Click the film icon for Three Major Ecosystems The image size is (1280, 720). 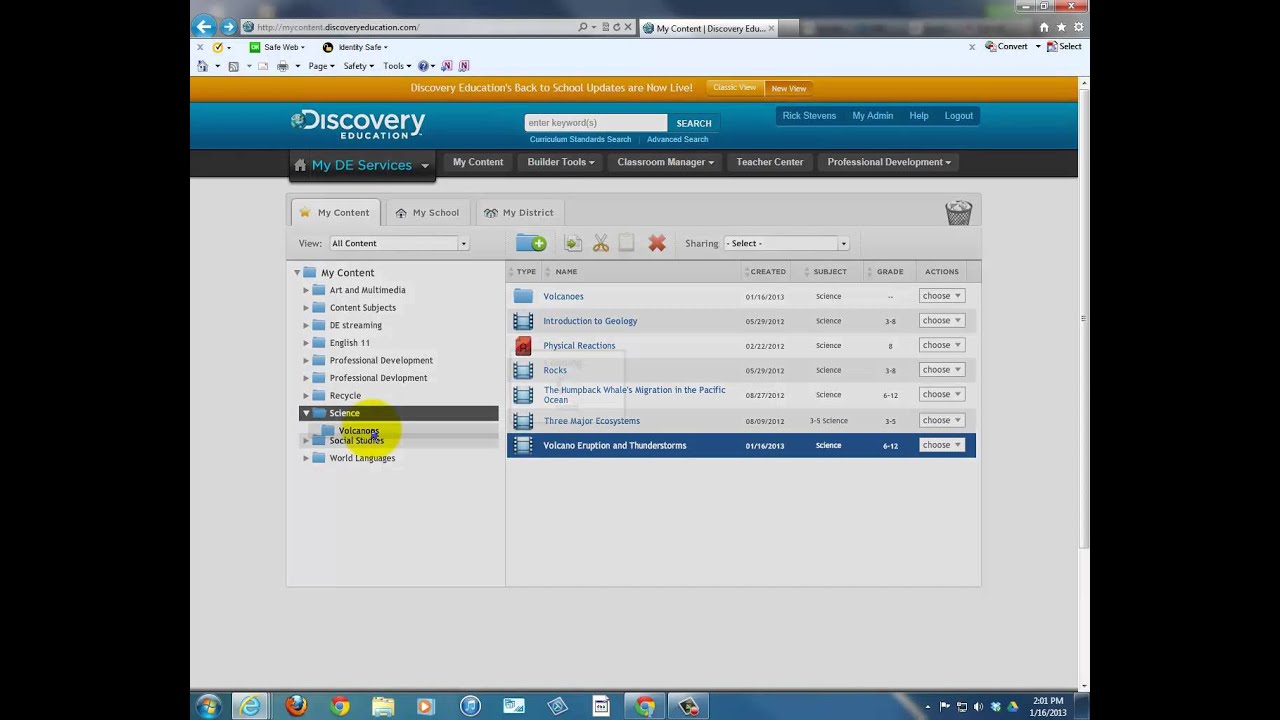click(x=523, y=421)
